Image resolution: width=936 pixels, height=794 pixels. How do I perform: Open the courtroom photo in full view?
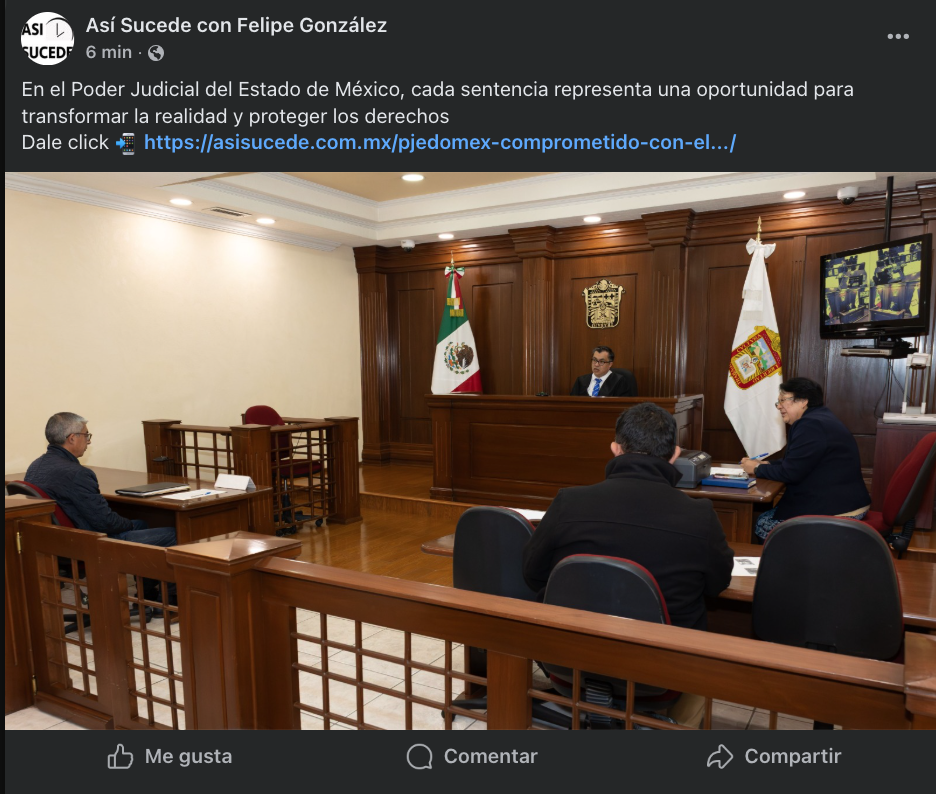pyautogui.click(x=470, y=451)
